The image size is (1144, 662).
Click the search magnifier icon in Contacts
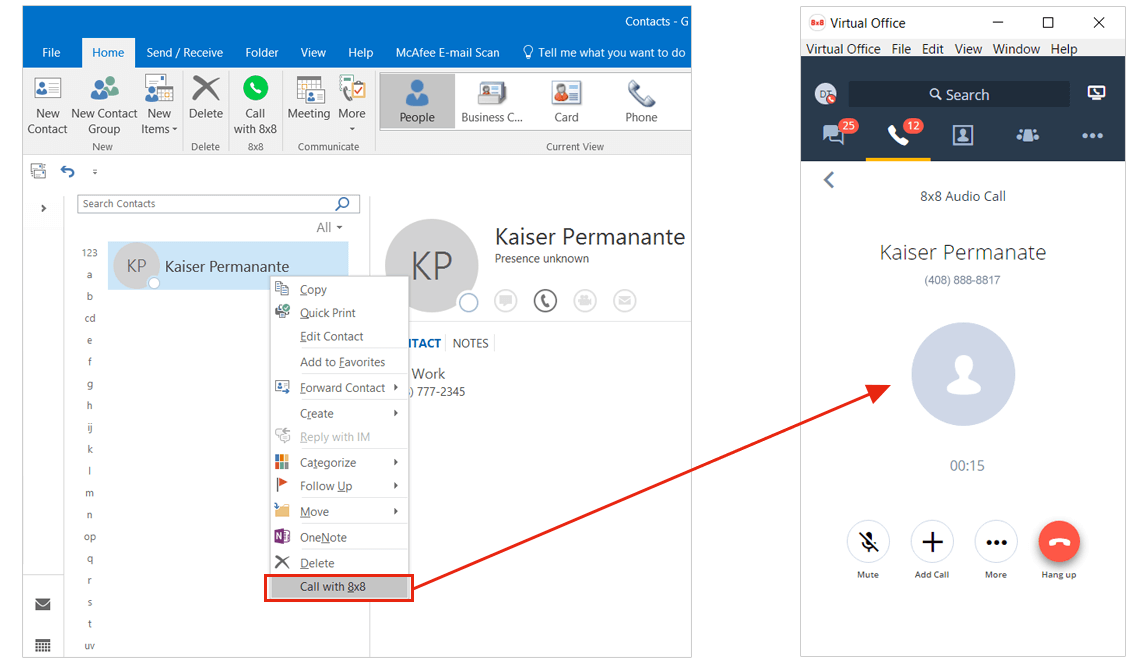click(x=343, y=204)
